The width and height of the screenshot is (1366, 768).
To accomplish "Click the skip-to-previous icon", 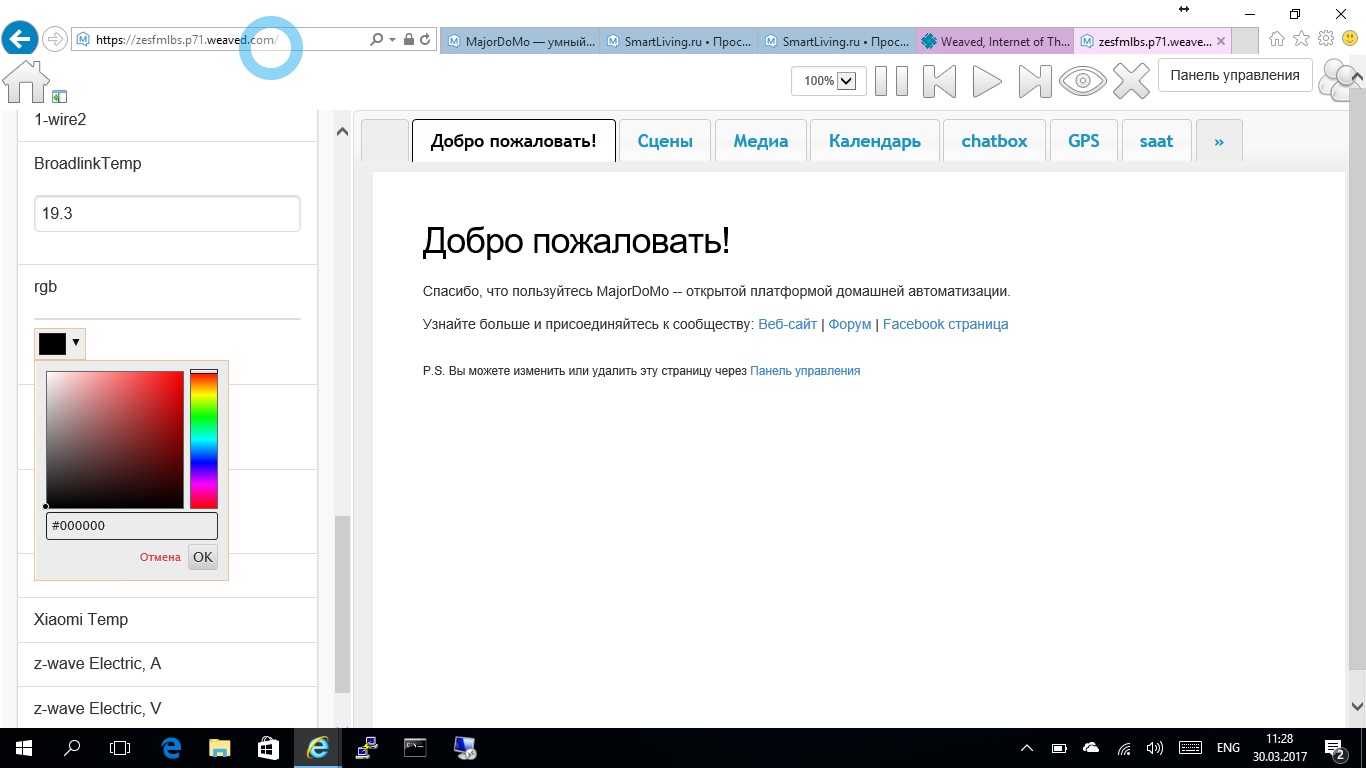I will 939,81.
